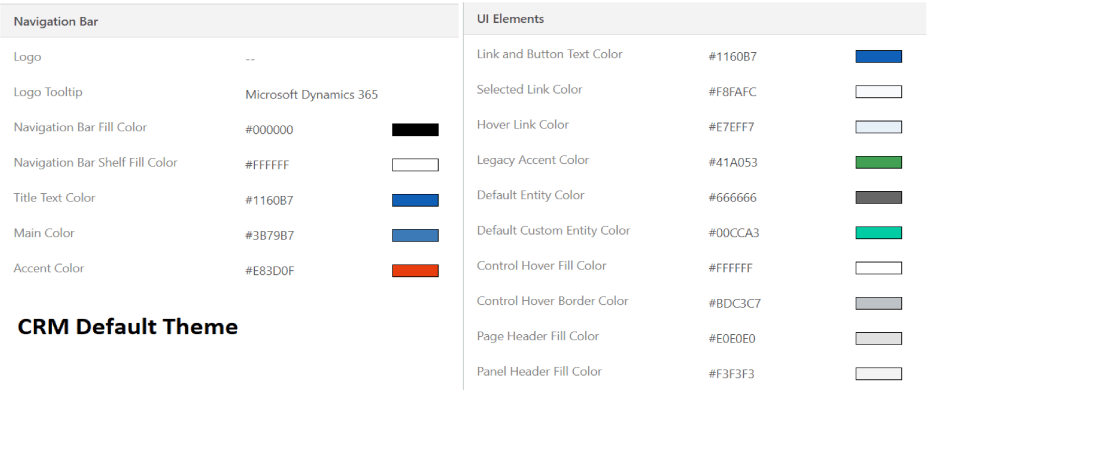The height and width of the screenshot is (472, 1100).
Task: Click the UI Elements section header
Action: point(510,19)
